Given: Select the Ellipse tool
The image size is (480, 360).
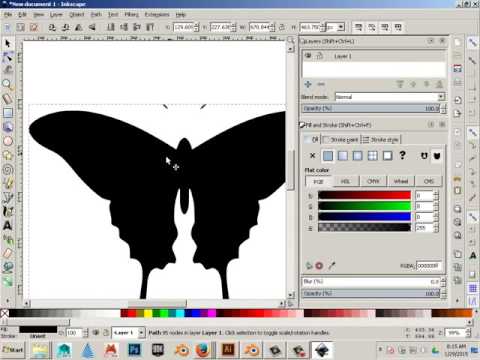Looking at the screenshot, I should [x=8, y=141].
